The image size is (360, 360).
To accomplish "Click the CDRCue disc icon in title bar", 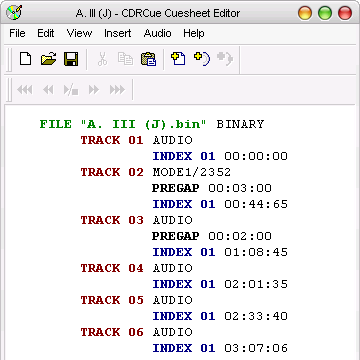I will click(14, 13).
